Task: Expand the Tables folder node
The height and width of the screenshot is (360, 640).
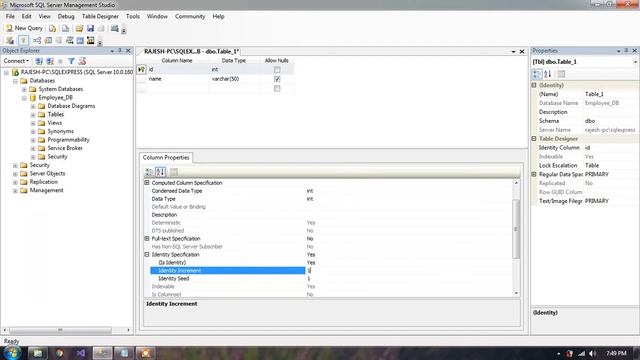Action: pyautogui.click(x=33, y=115)
